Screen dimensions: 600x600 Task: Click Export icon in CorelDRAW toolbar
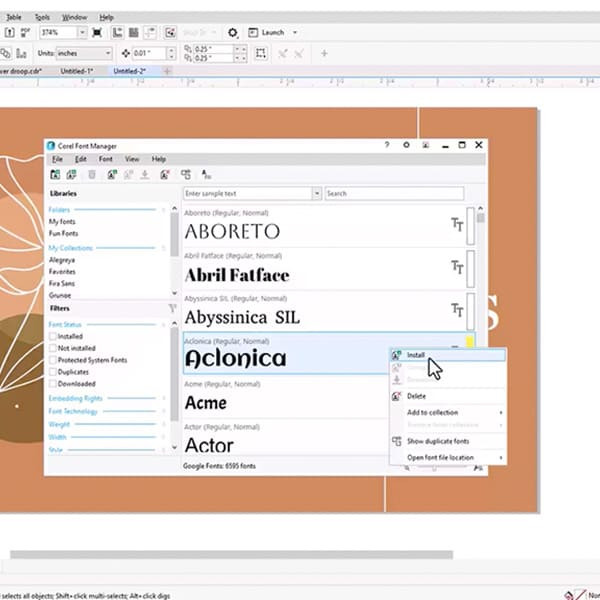[x=10, y=33]
